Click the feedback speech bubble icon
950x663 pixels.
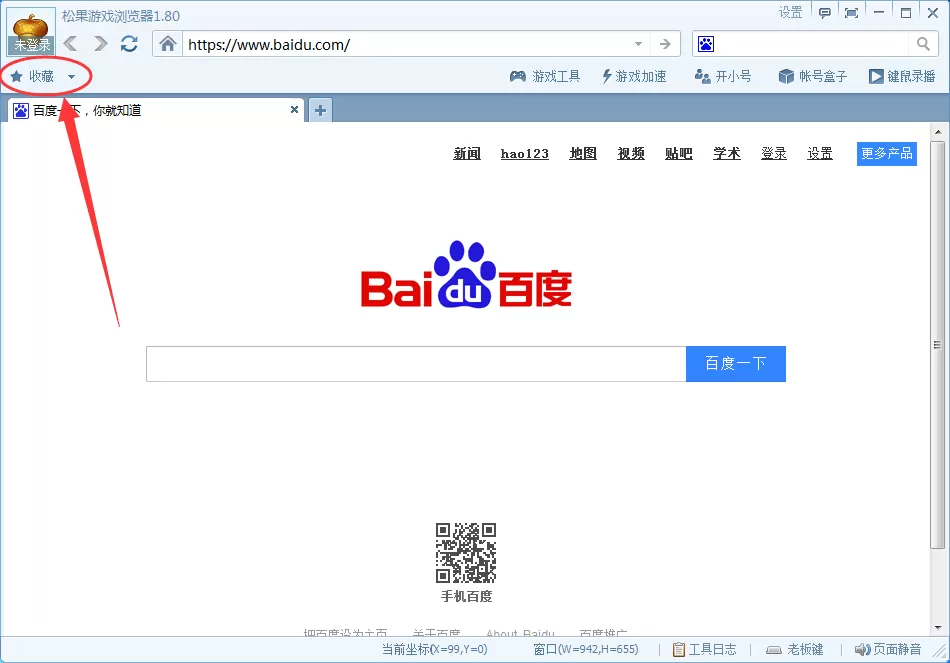pos(825,13)
